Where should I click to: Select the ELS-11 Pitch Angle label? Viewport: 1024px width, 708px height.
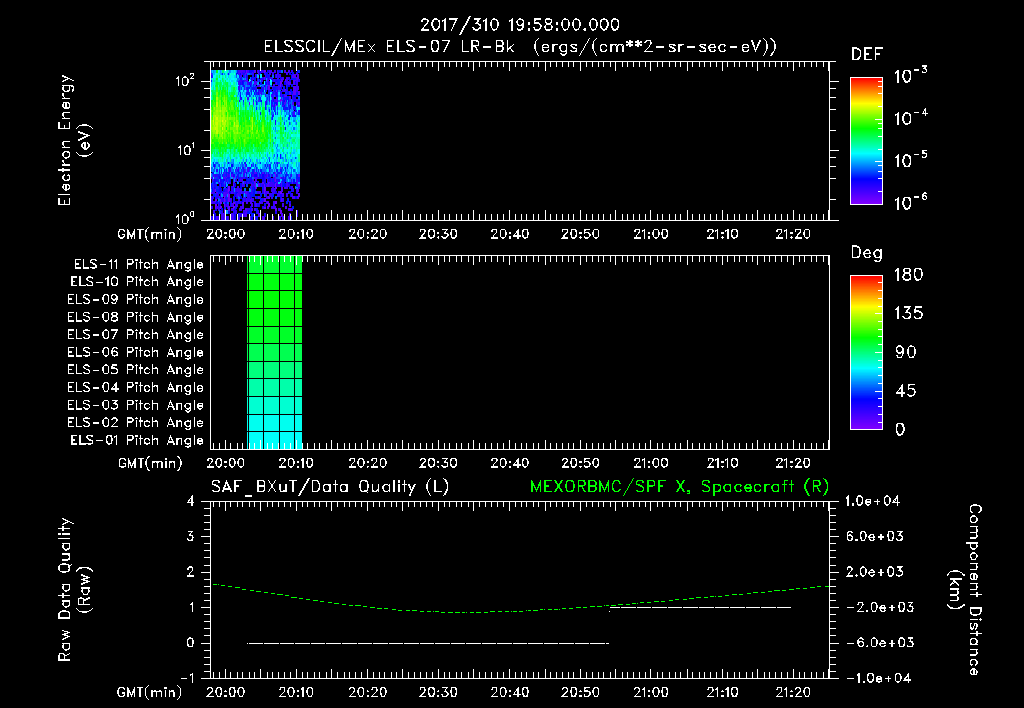tap(138, 265)
